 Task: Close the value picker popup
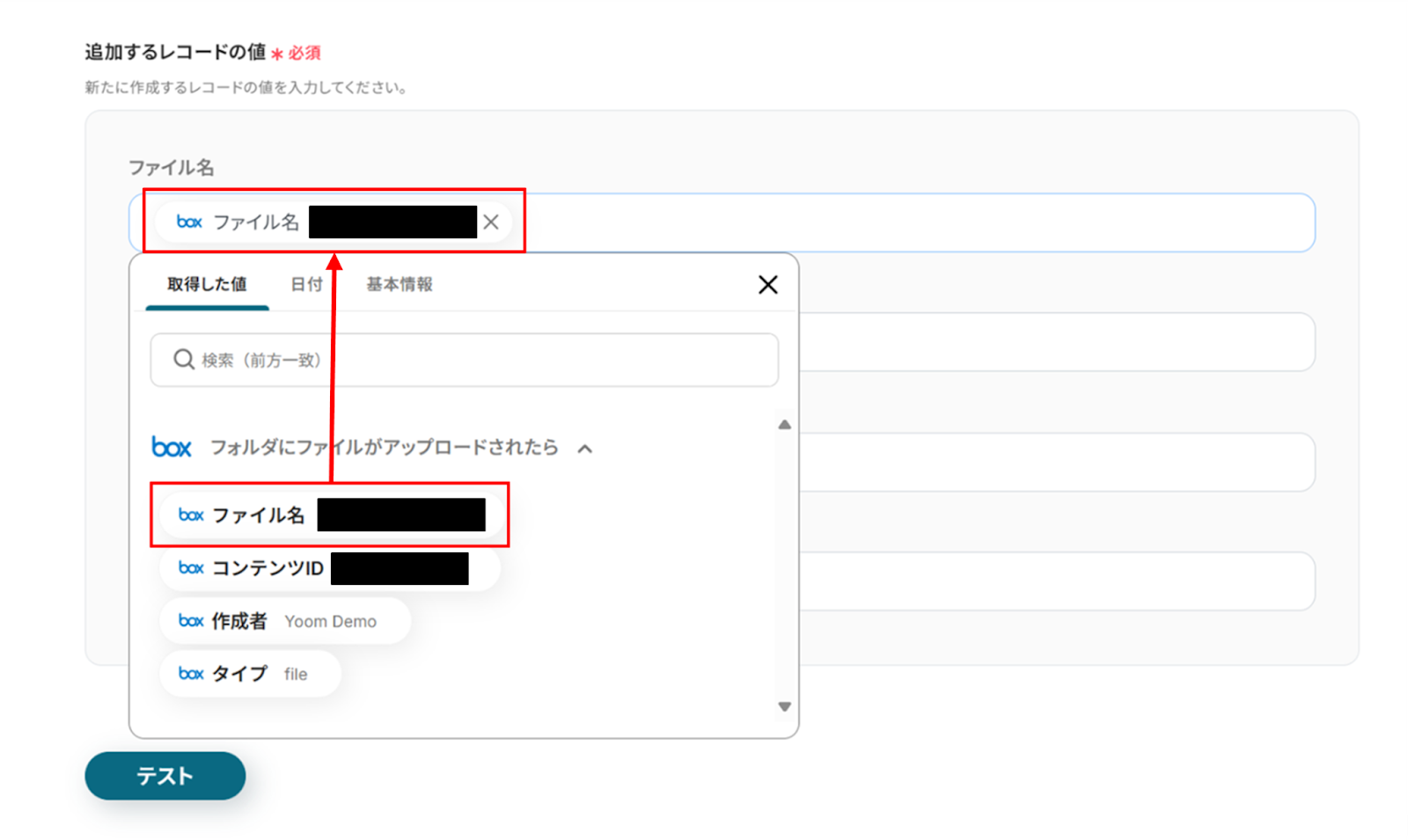[767, 285]
